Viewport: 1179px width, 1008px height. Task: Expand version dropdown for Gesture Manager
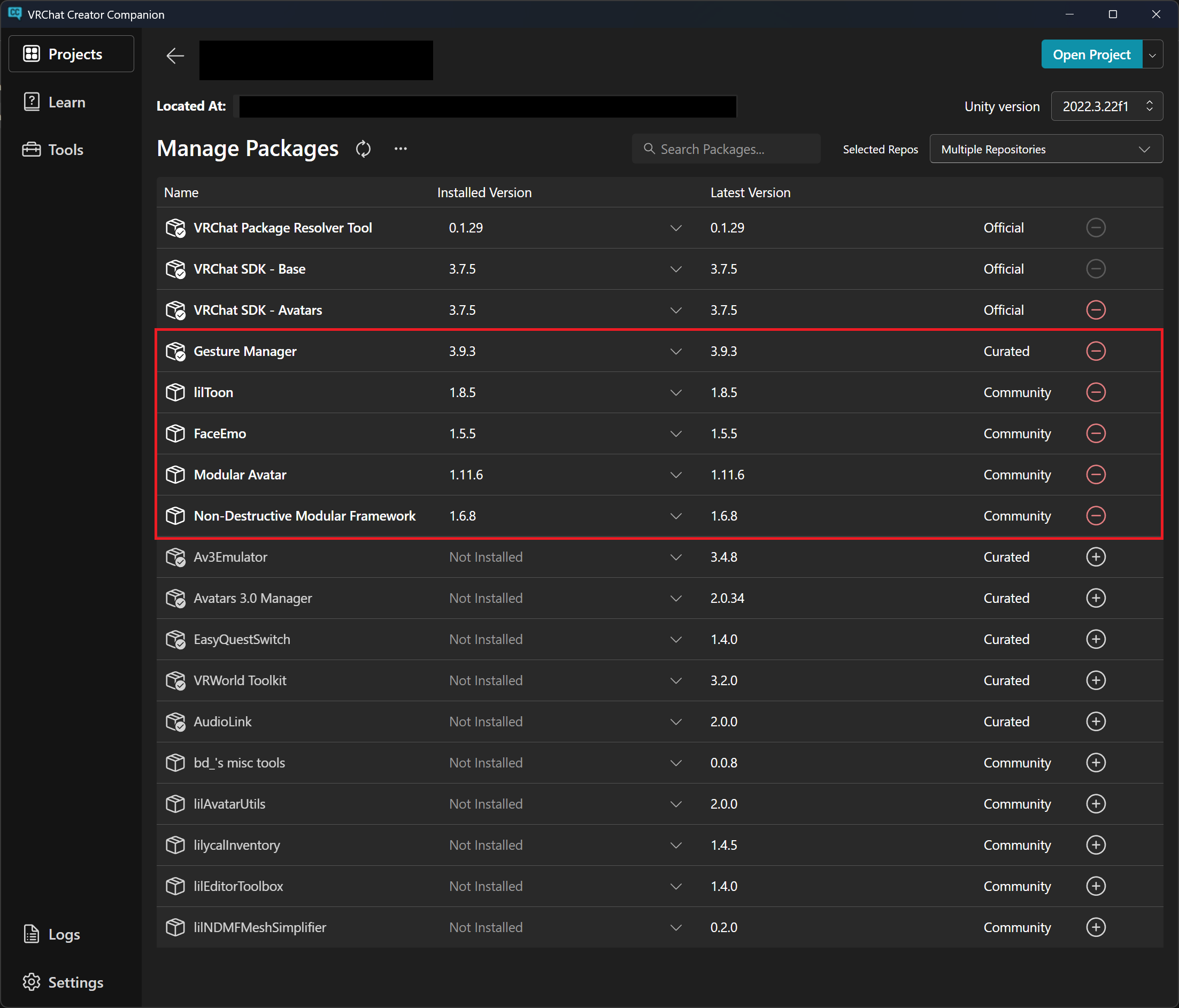(675, 351)
